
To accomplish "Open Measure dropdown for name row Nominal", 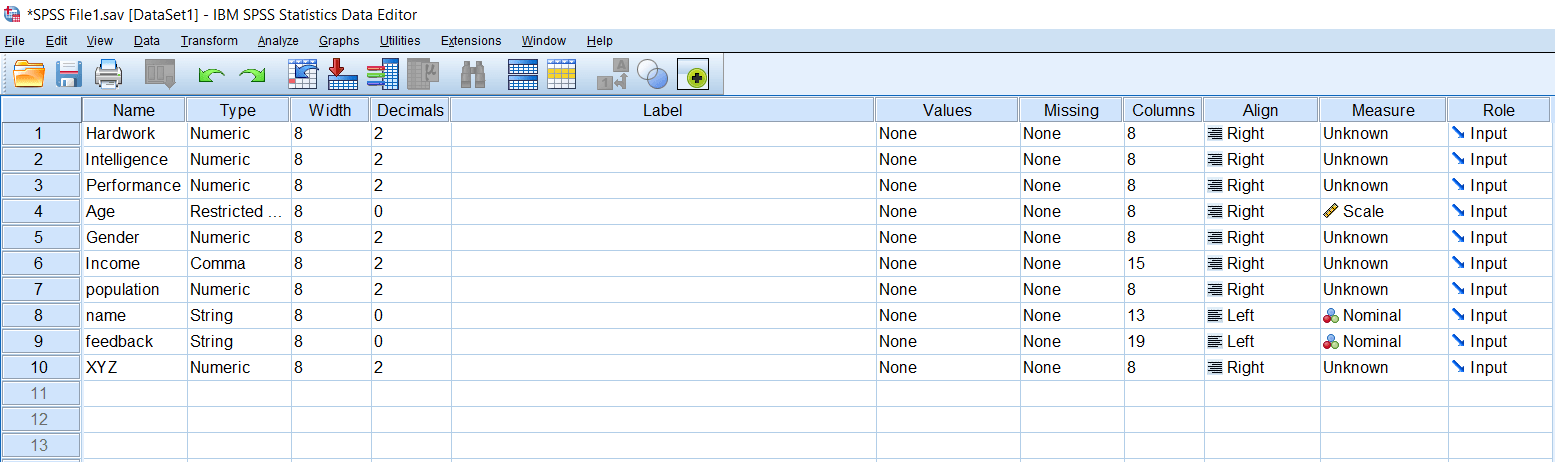I will [1383, 315].
